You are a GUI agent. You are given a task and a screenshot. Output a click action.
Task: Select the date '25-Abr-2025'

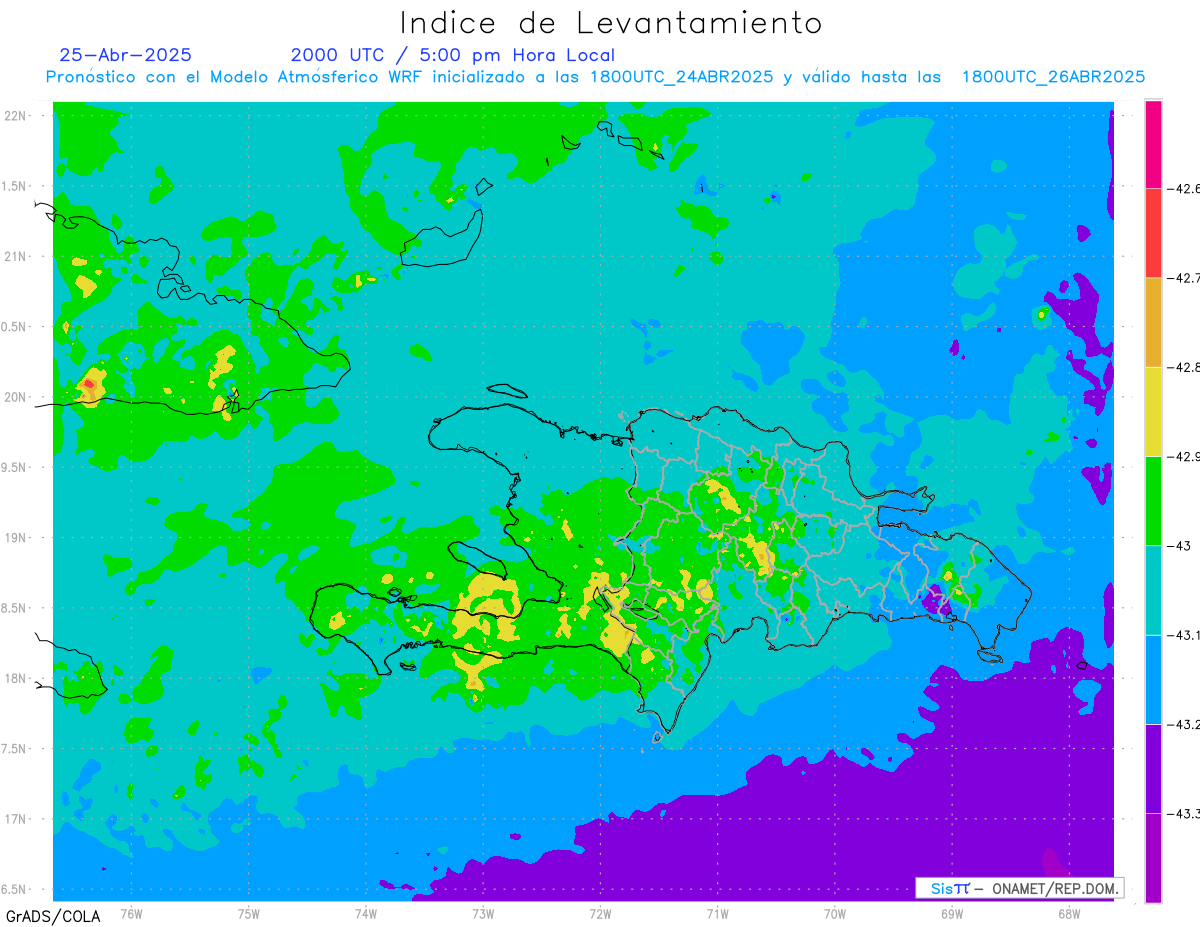pyautogui.click(x=126, y=55)
